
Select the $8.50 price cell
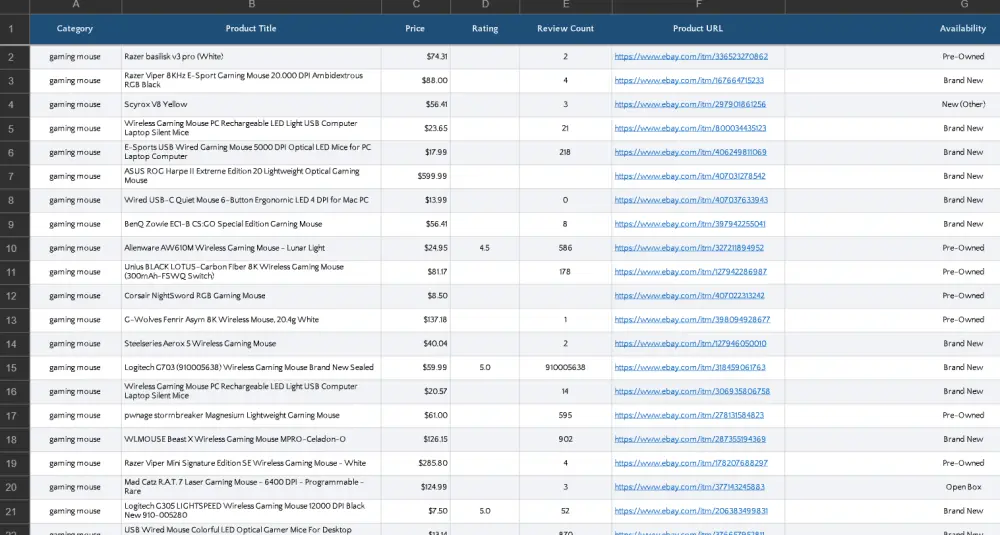tap(416, 296)
